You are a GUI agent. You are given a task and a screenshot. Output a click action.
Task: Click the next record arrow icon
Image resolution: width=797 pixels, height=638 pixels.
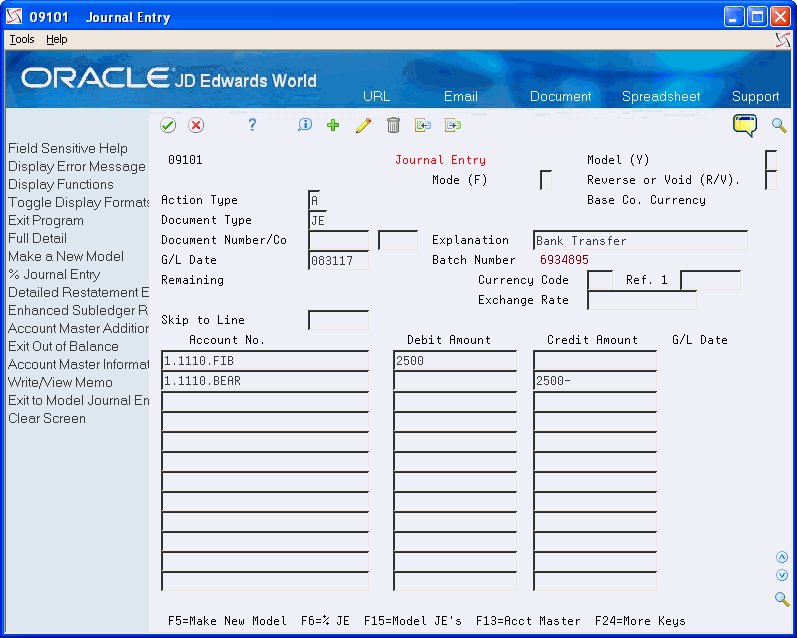453,125
